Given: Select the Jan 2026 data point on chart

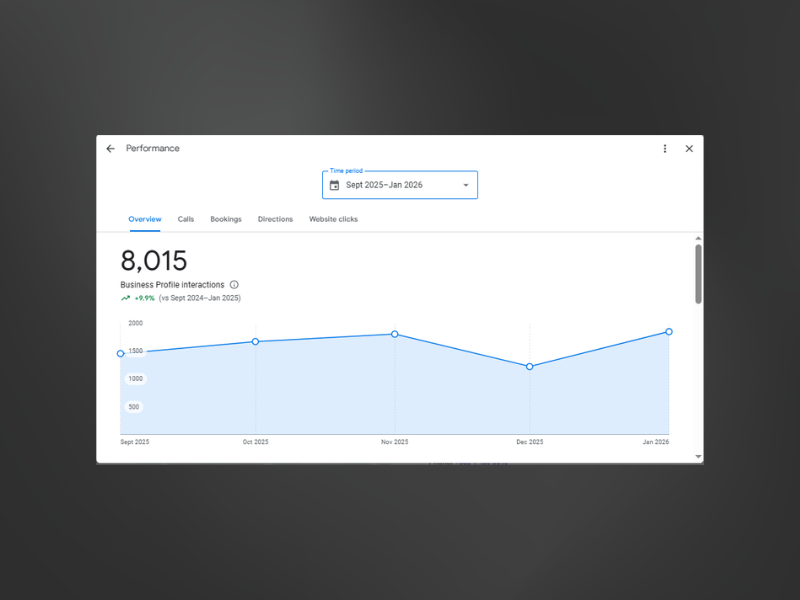Looking at the screenshot, I should pos(669,332).
